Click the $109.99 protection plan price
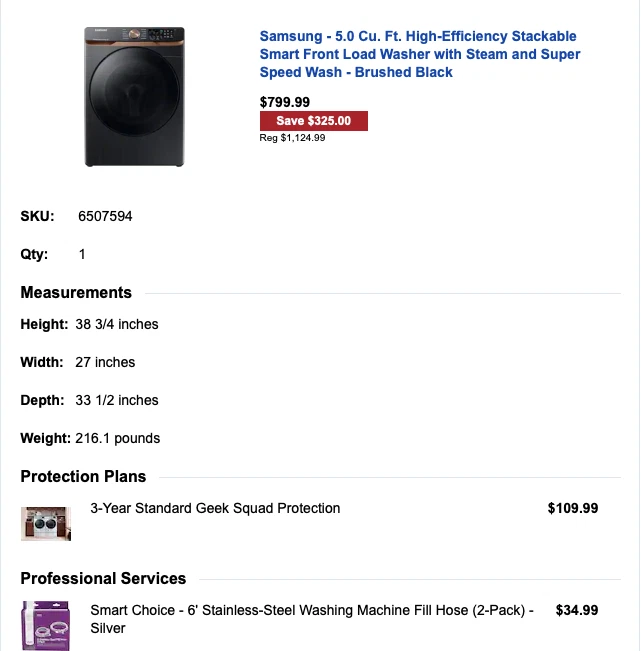The width and height of the screenshot is (641, 651). pos(573,508)
